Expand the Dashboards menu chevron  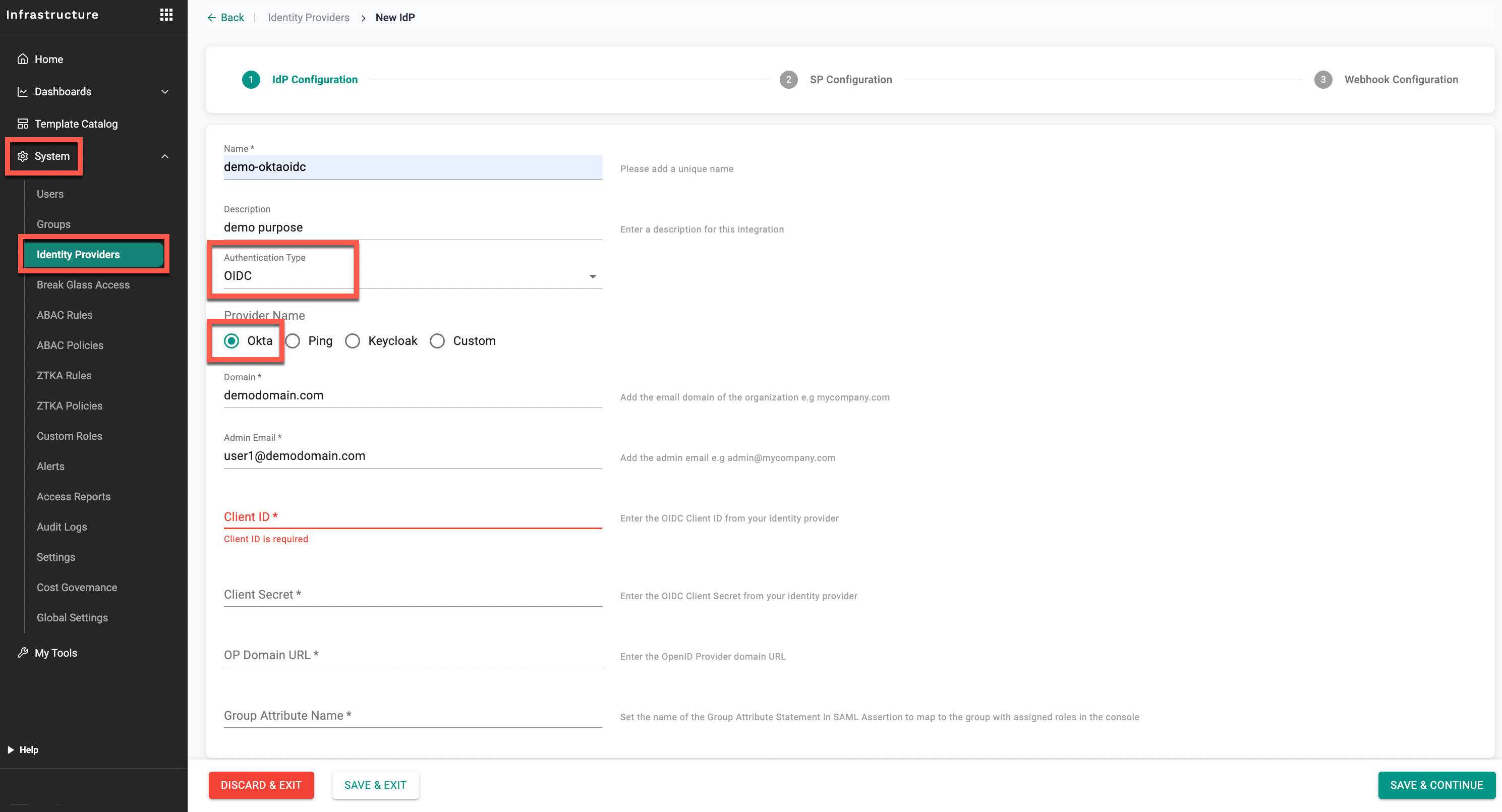(165, 91)
